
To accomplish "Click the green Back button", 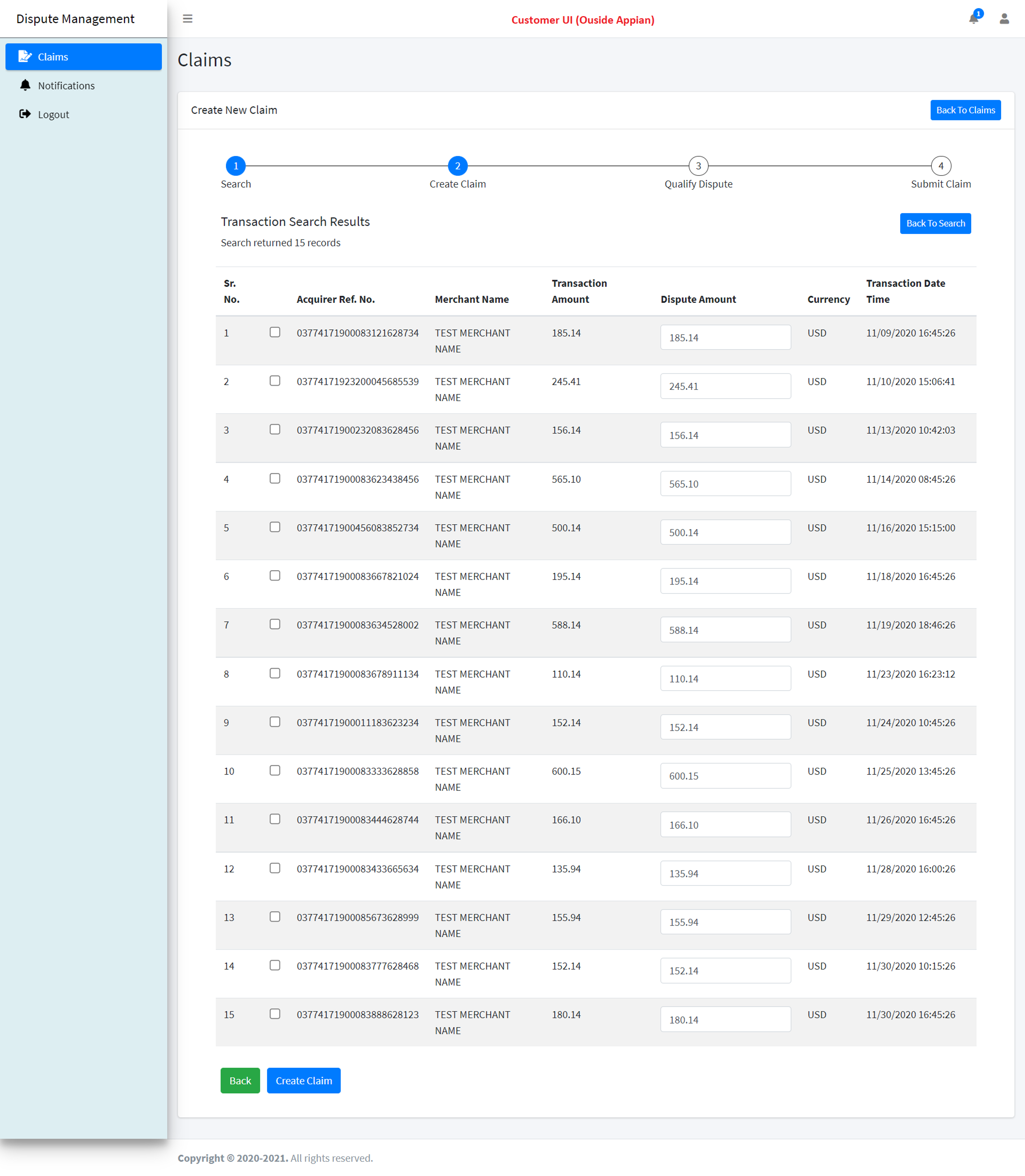I will (240, 1080).
